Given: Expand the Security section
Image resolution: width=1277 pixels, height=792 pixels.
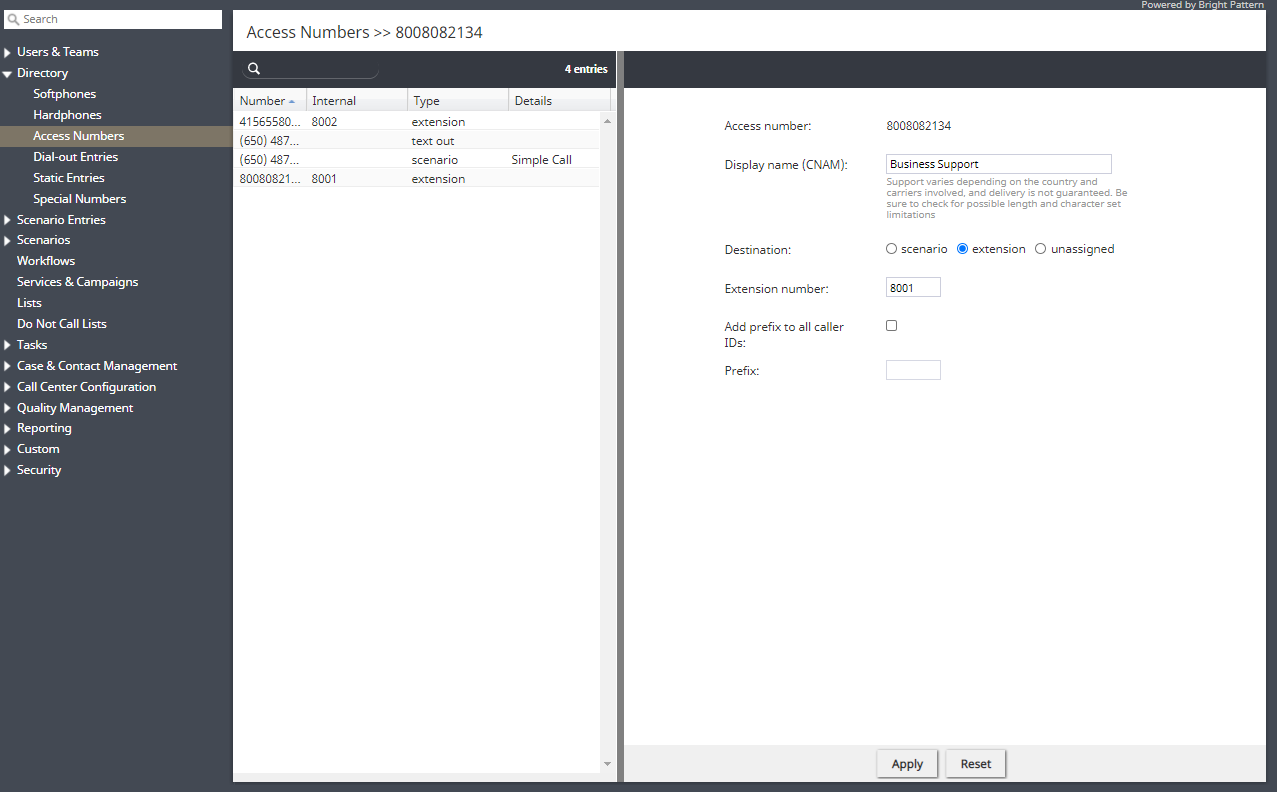Looking at the screenshot, I should [x=8, y=470].
